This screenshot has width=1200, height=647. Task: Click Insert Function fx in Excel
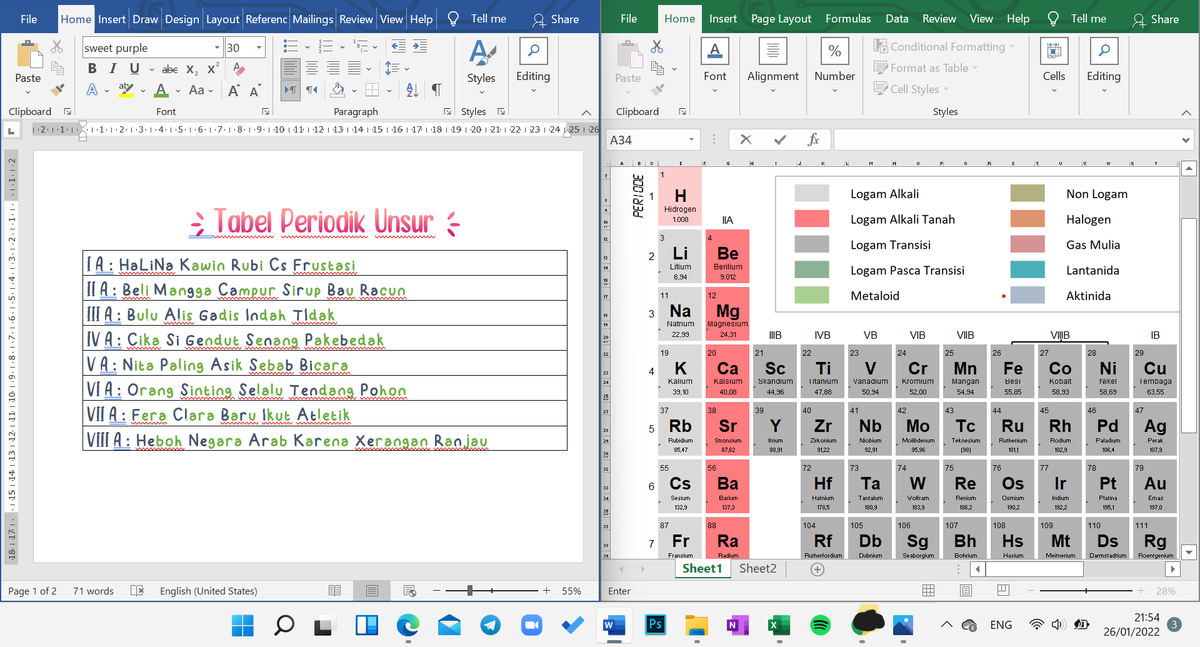coord(814,140)
